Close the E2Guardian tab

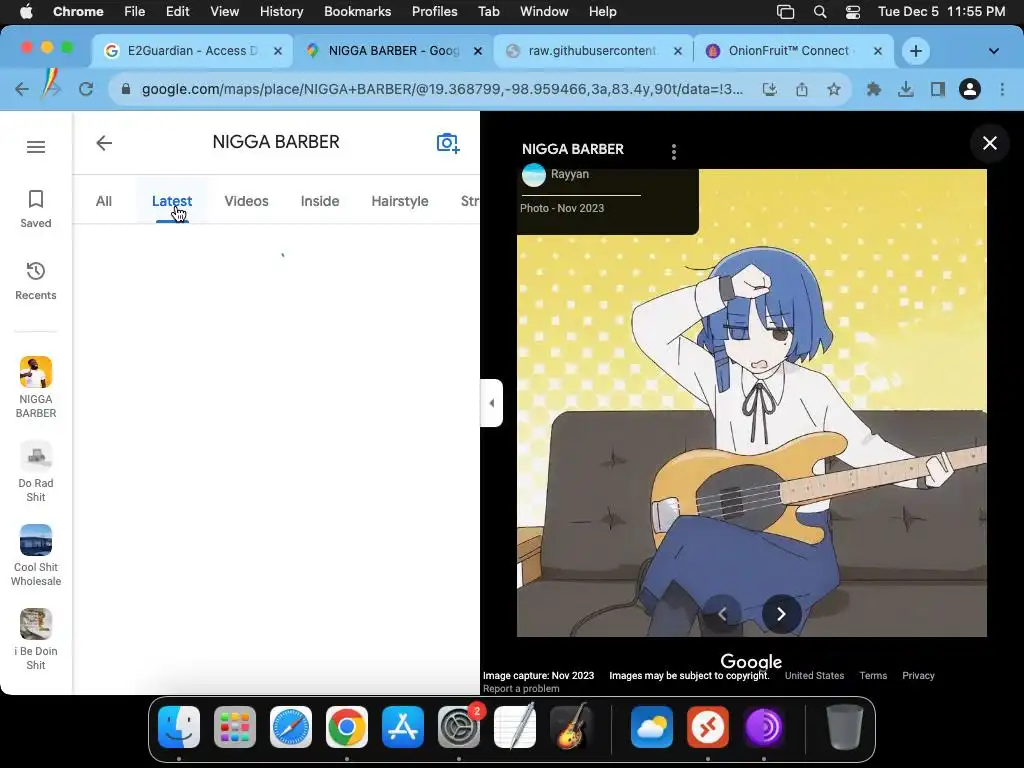pyautogui.click(x=278, y=51)
